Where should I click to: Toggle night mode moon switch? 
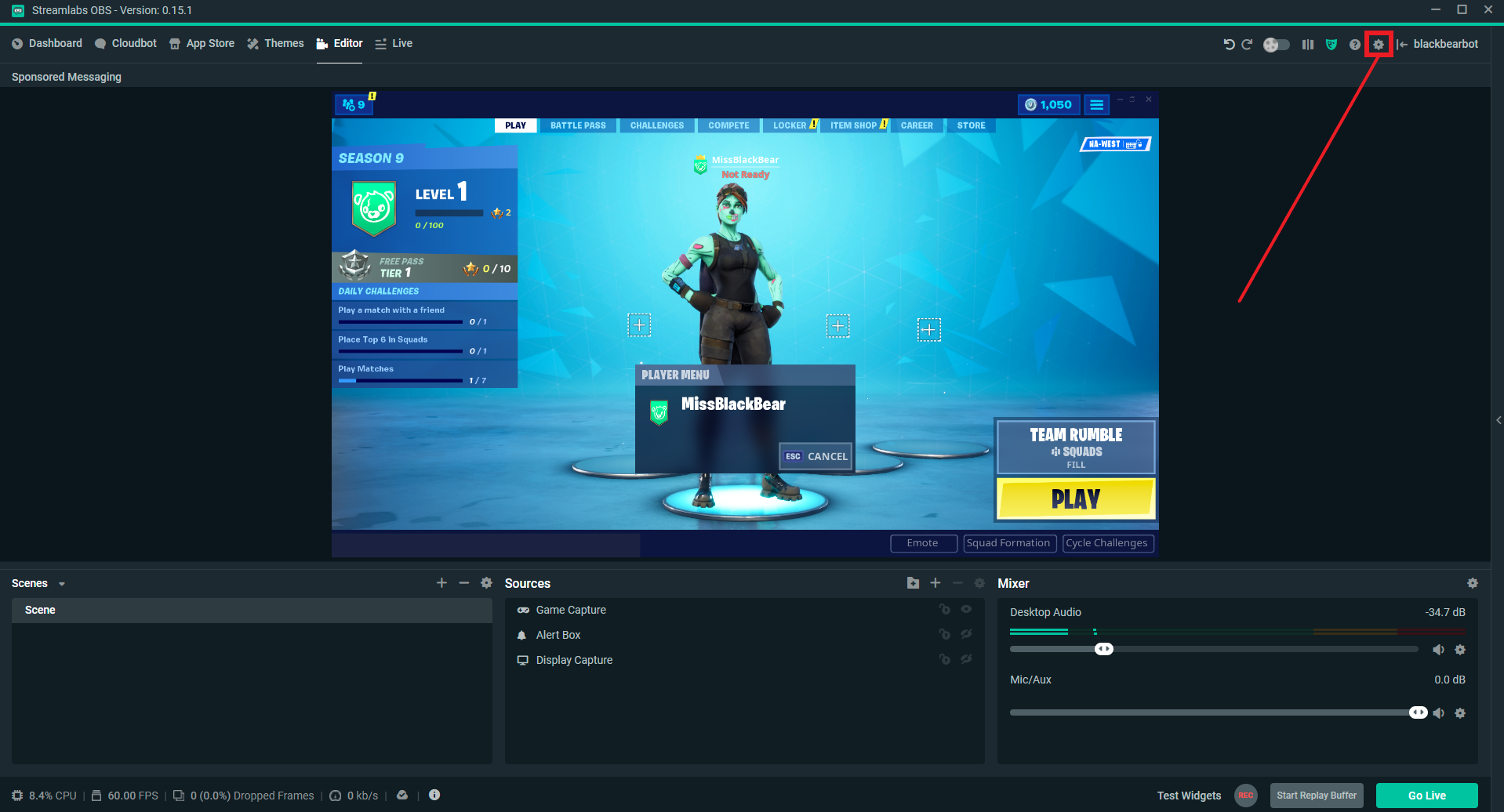tap(1277, 45)
